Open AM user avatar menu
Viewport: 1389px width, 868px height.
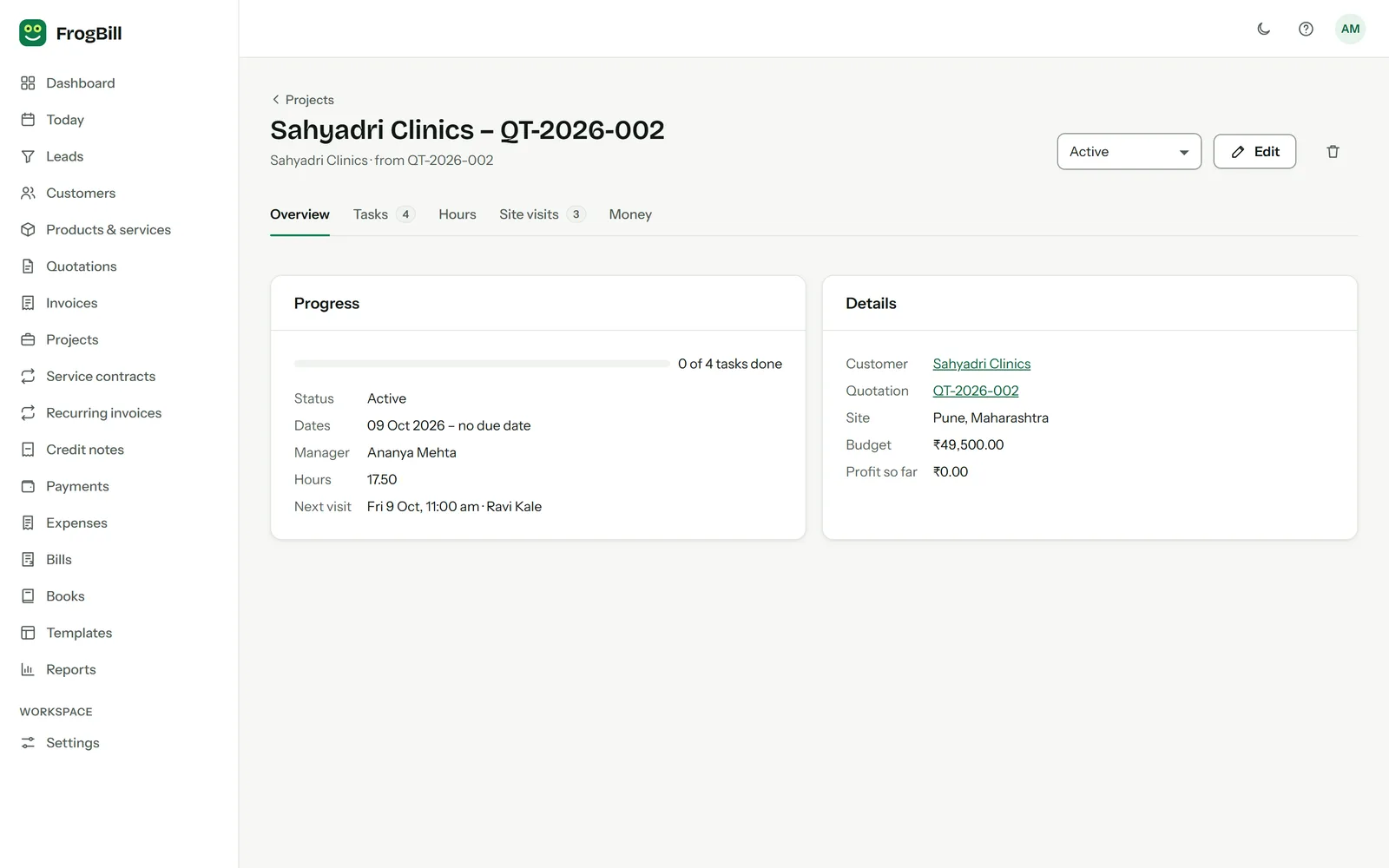point(1350,29)
